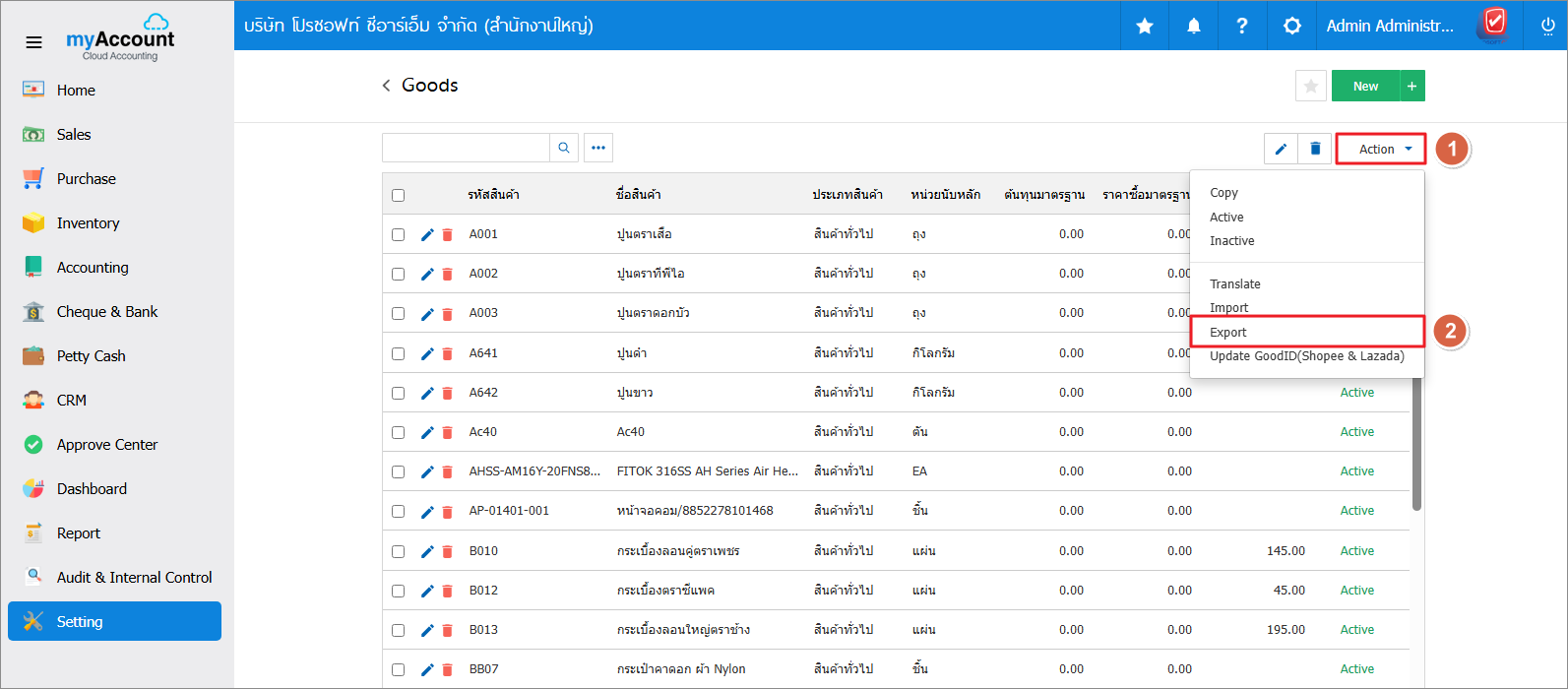Open the help question mark icon
The width and height of the screenshot is (1568, 689).
[x=1242, y=26]
